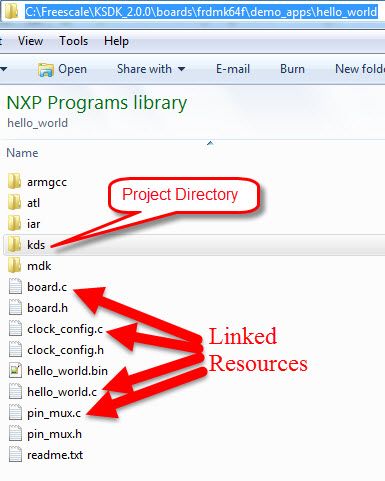Click the iar folder name

33,224
